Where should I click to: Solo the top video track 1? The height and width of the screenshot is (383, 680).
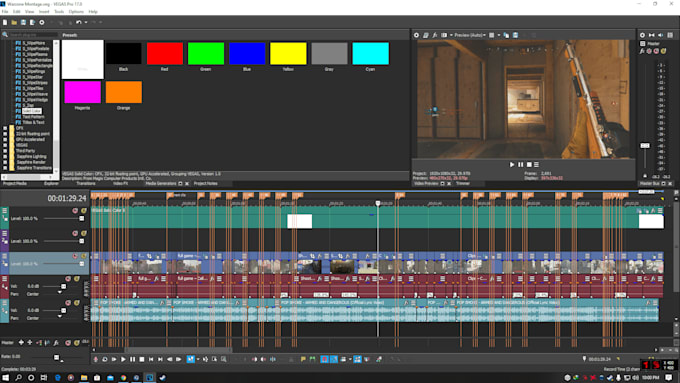84,211
